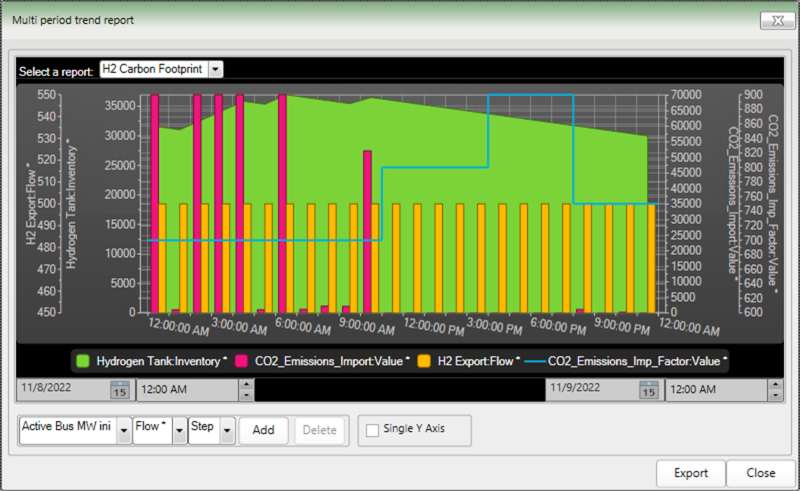Click the Close button
The height and width of the screenshot is (491, 800).
pos(761,473)
